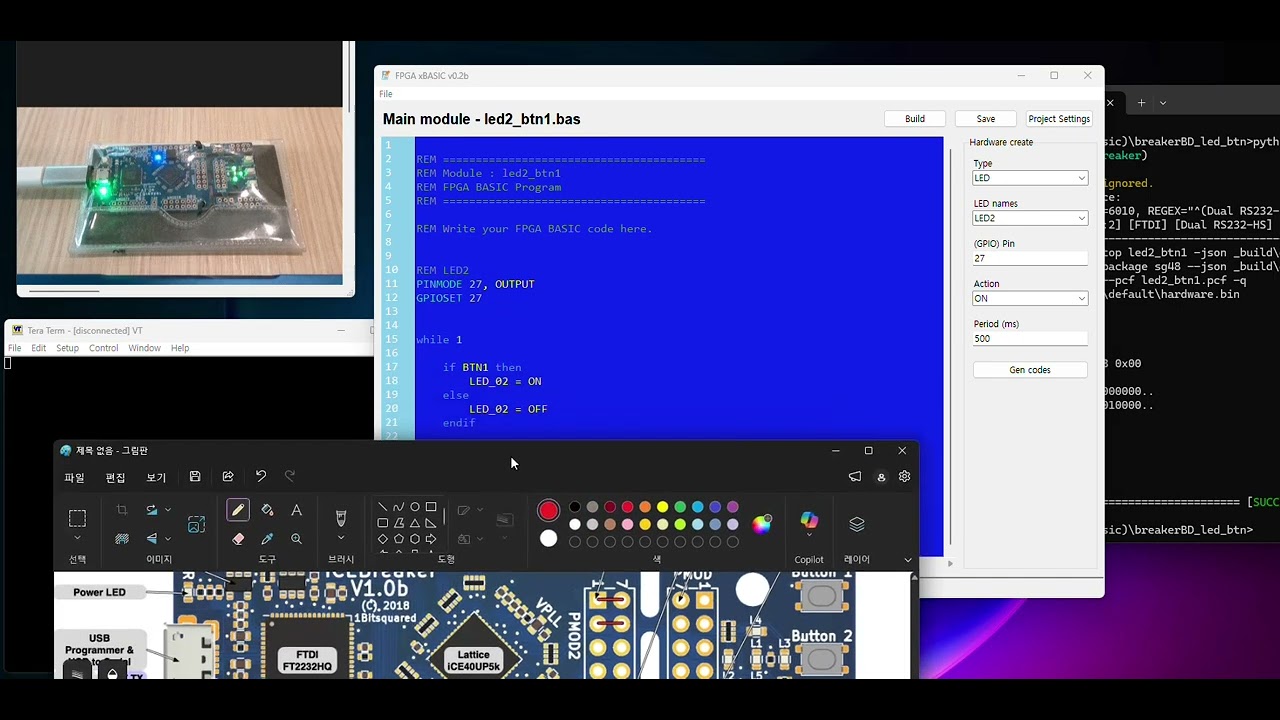Open the Edit colors wheel

762,524
